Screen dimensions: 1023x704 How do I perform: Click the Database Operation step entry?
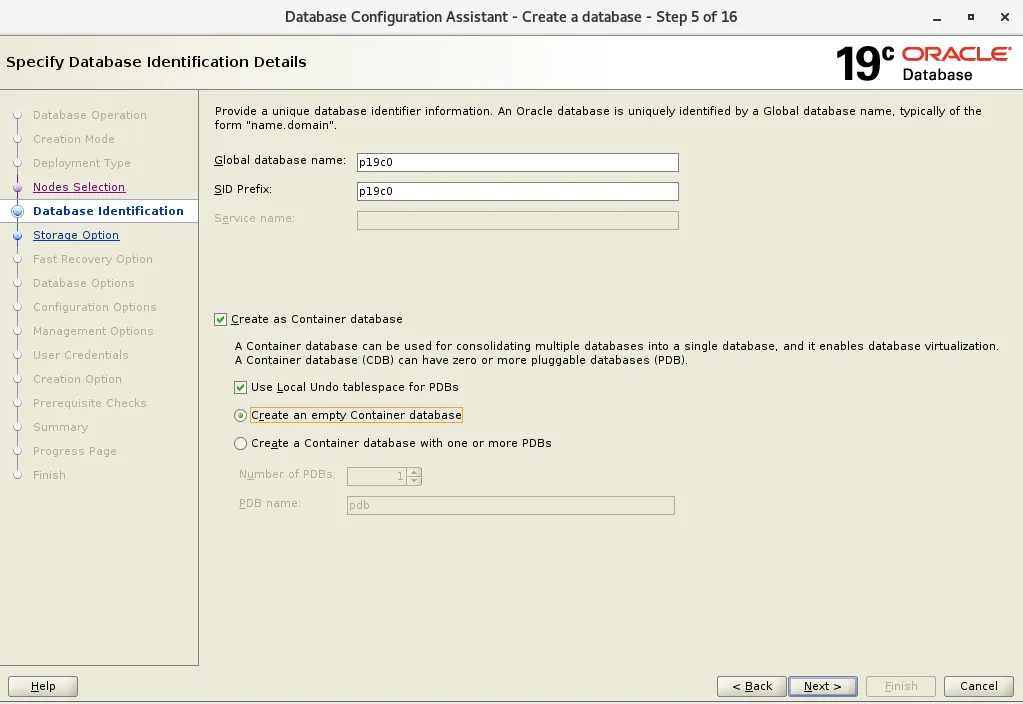pyautogui.click(x=90, y=115)
